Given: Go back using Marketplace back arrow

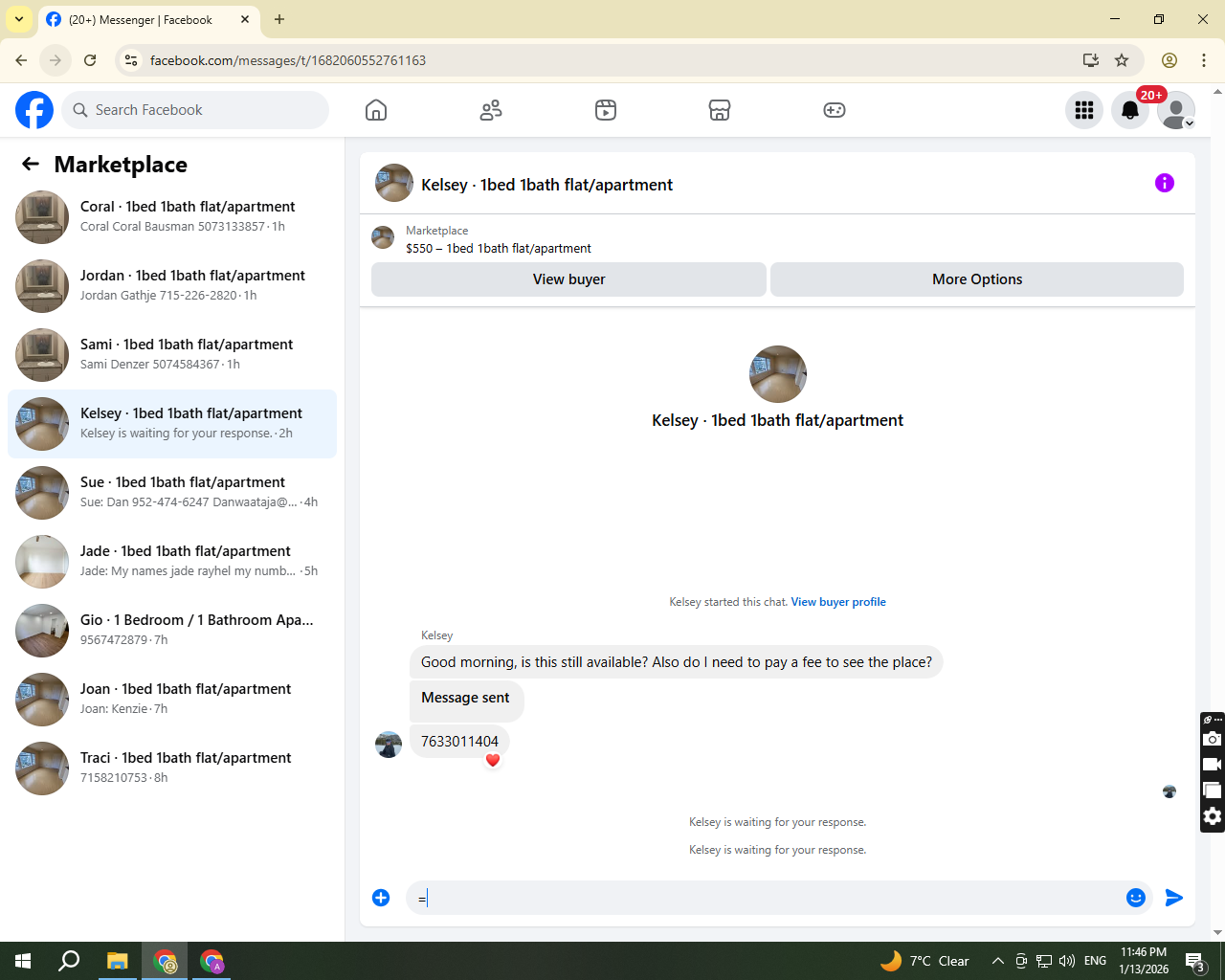Looking at the screenshot, I should pyautogui.click(x=31, y=165).
